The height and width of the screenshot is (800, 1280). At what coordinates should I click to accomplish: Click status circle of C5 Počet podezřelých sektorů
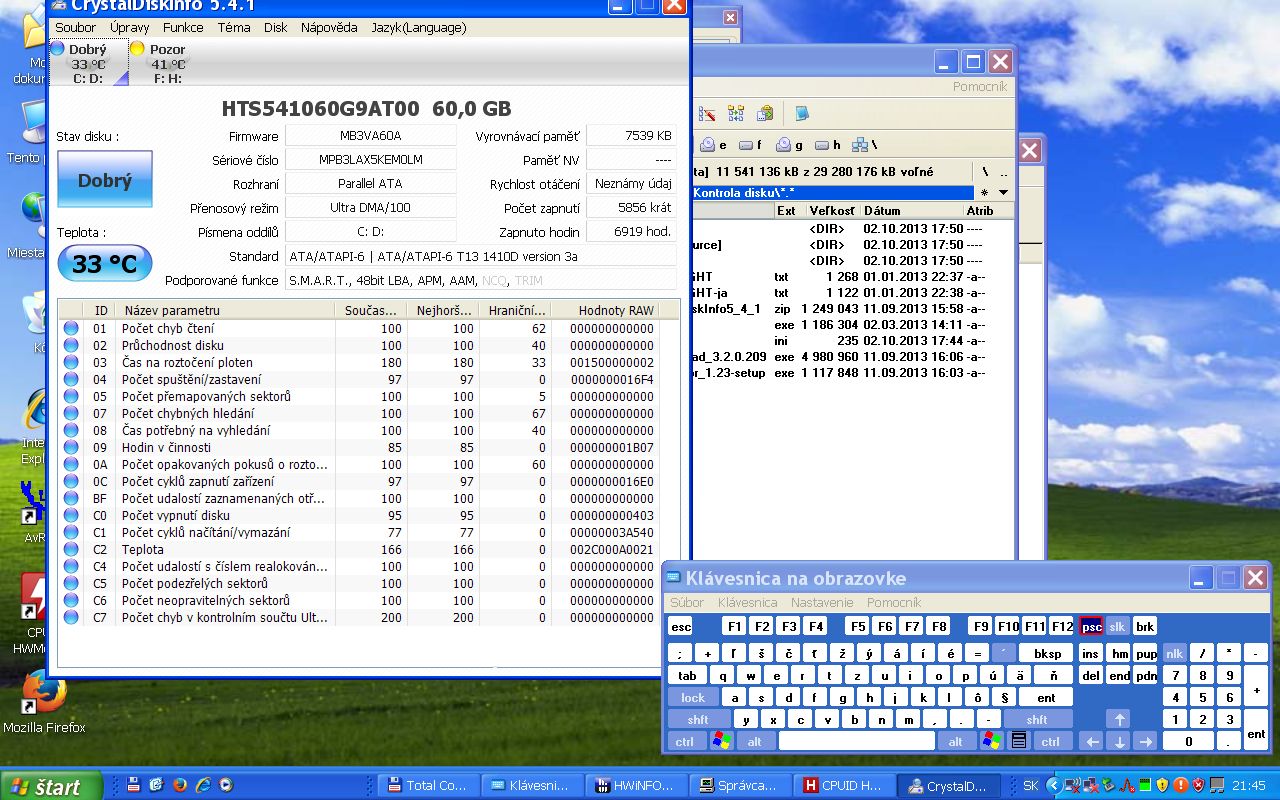point(71,583)
